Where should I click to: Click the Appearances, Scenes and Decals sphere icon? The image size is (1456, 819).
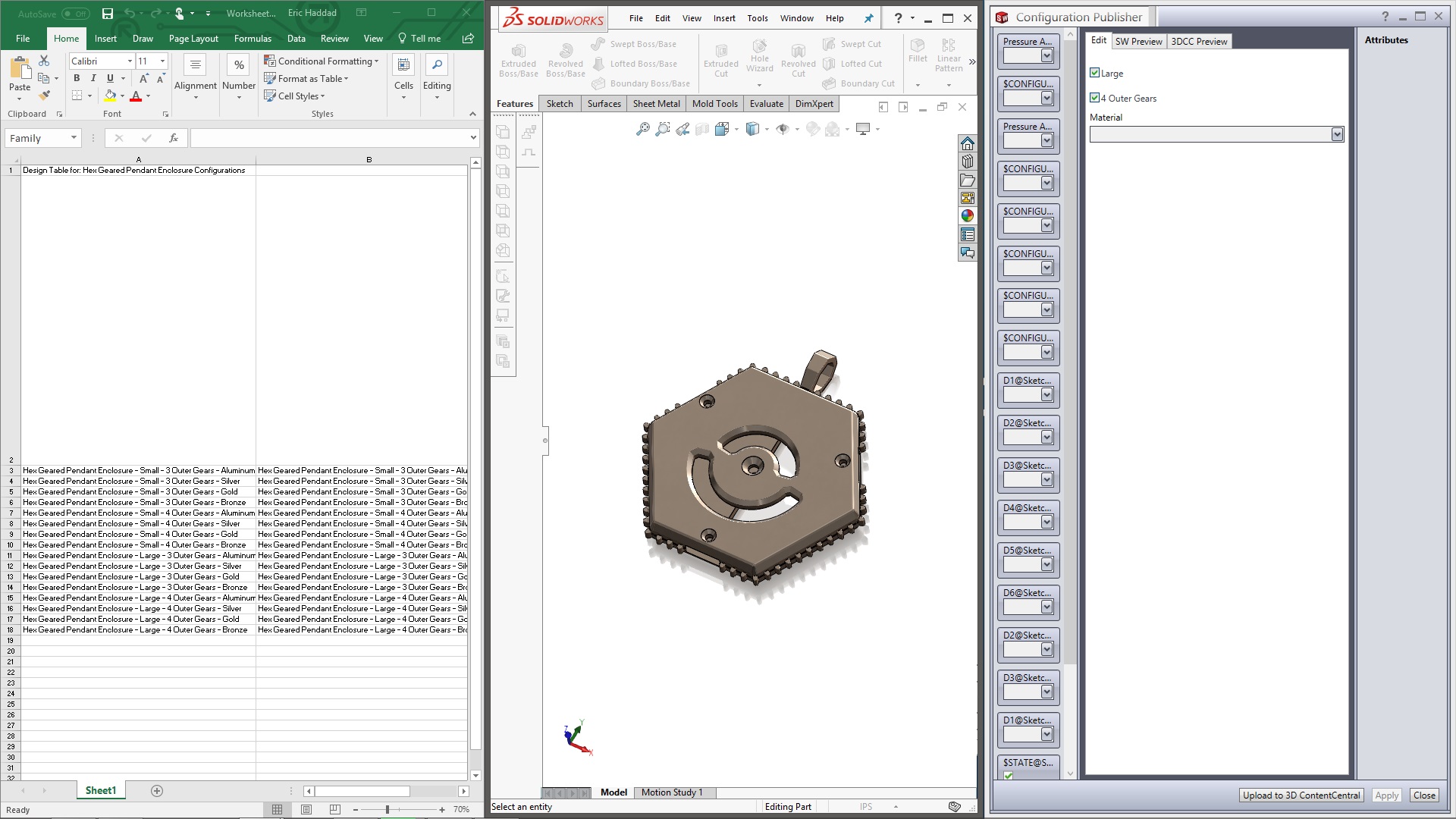pyautogui.click(x=968, y=215)
